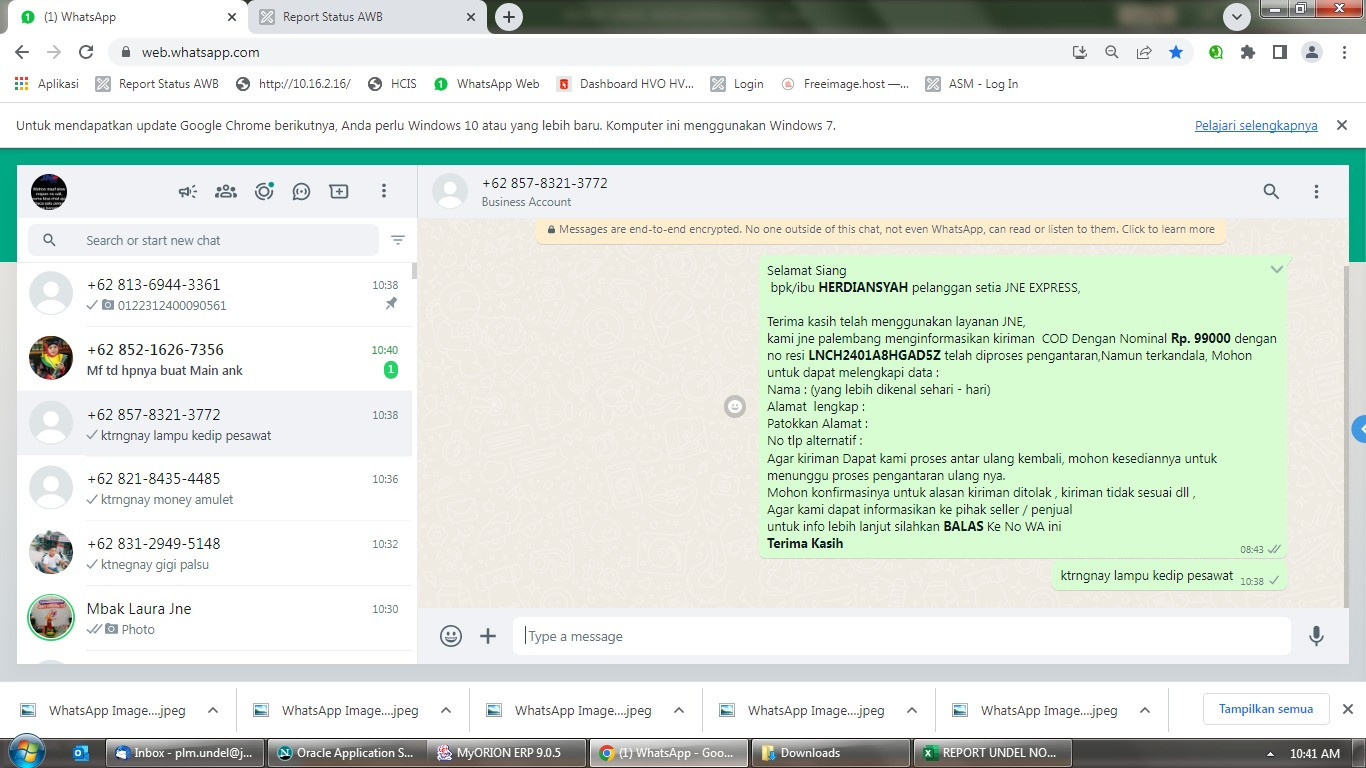This screenshot has height=768, width=1366.
Task: Open Chrome profile avatar
Action: coord(1312,52)
